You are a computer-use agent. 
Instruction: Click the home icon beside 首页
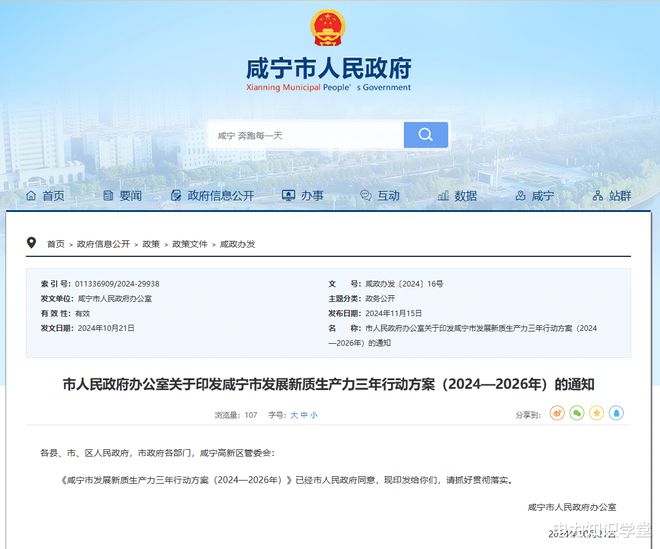click(31, 195)
